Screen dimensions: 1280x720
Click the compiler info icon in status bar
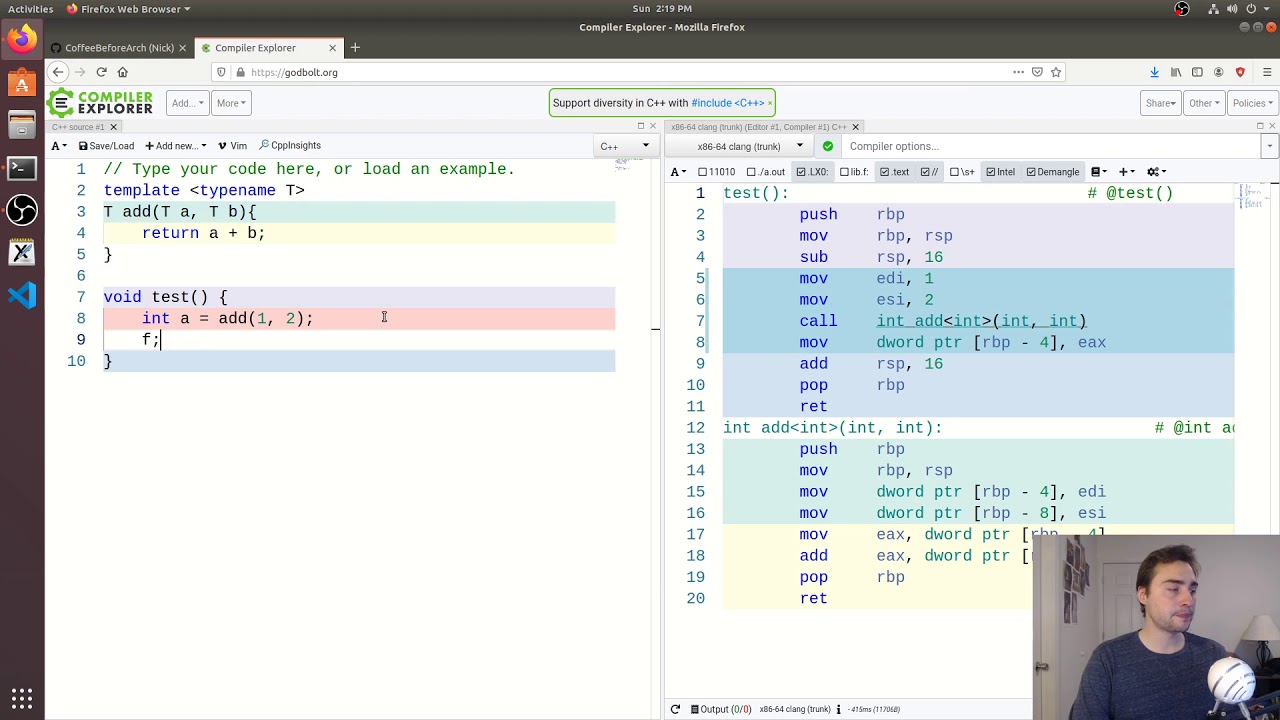point(838,709)
